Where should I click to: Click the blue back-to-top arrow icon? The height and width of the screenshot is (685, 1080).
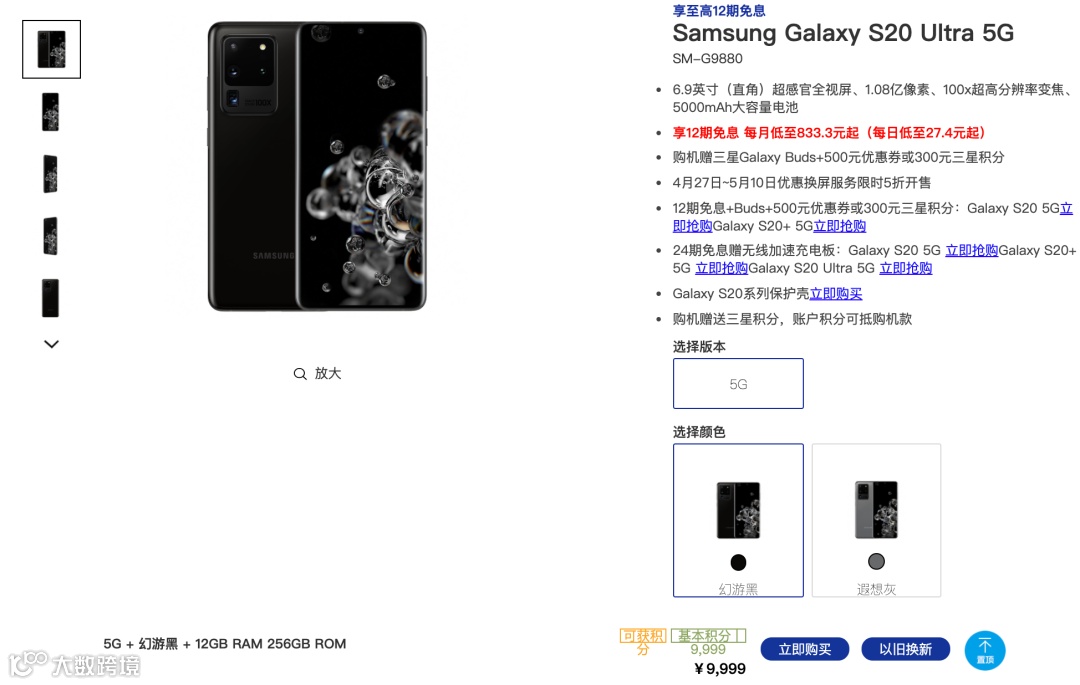click(x=984, y=651)
